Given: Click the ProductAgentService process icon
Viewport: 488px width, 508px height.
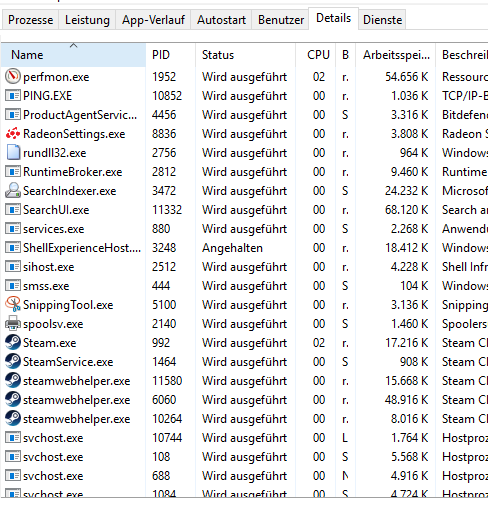Looking at the screenshot, I should [x=13, y=115].
